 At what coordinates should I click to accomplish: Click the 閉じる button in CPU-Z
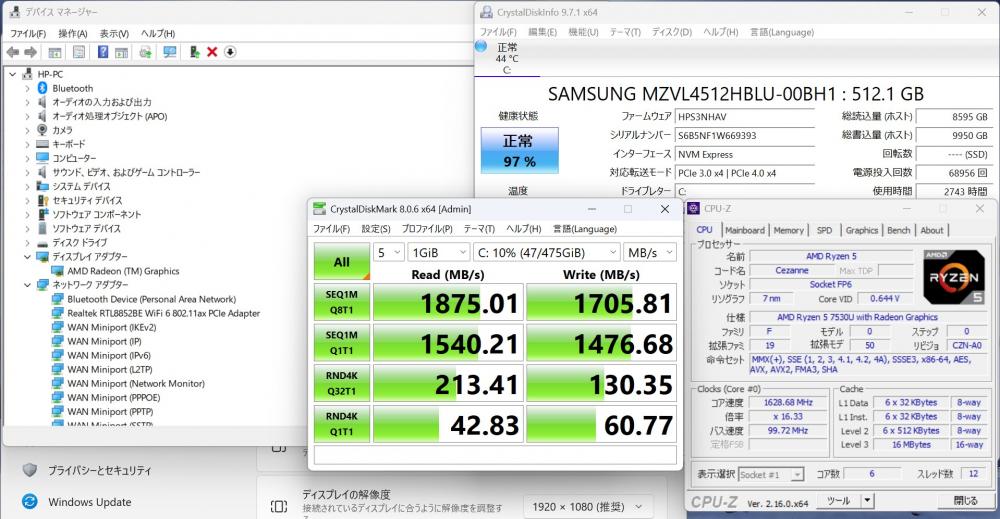[x=965, y=501]
